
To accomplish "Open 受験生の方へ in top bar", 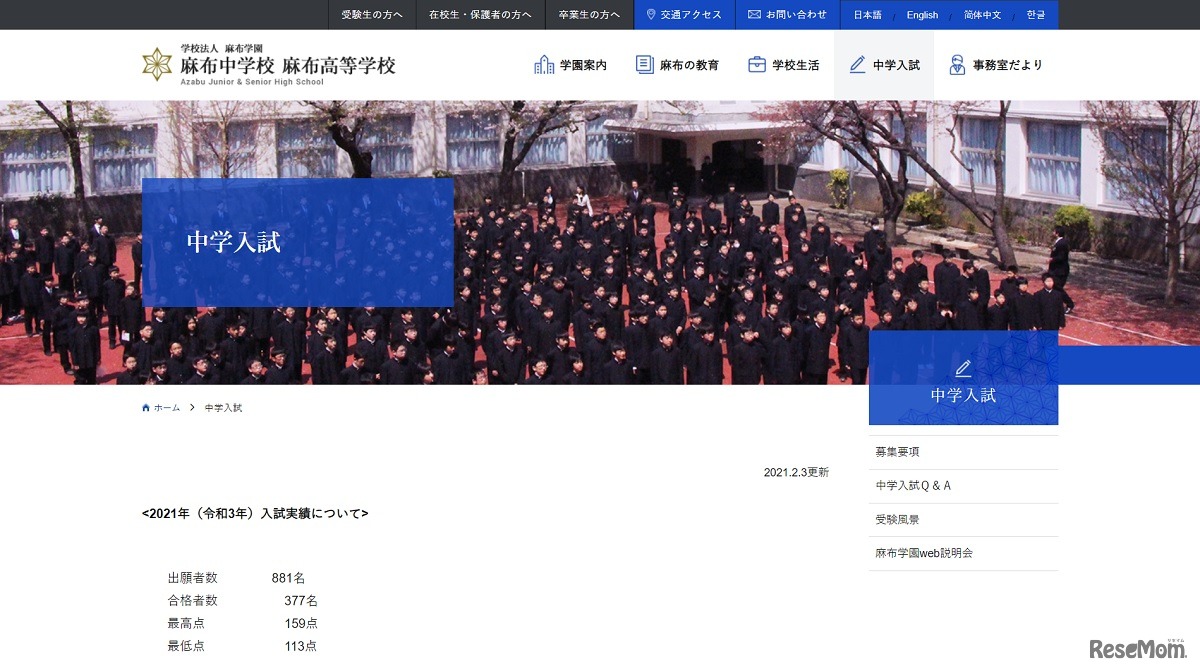I will pyautogui.click(x=371, y=15).
